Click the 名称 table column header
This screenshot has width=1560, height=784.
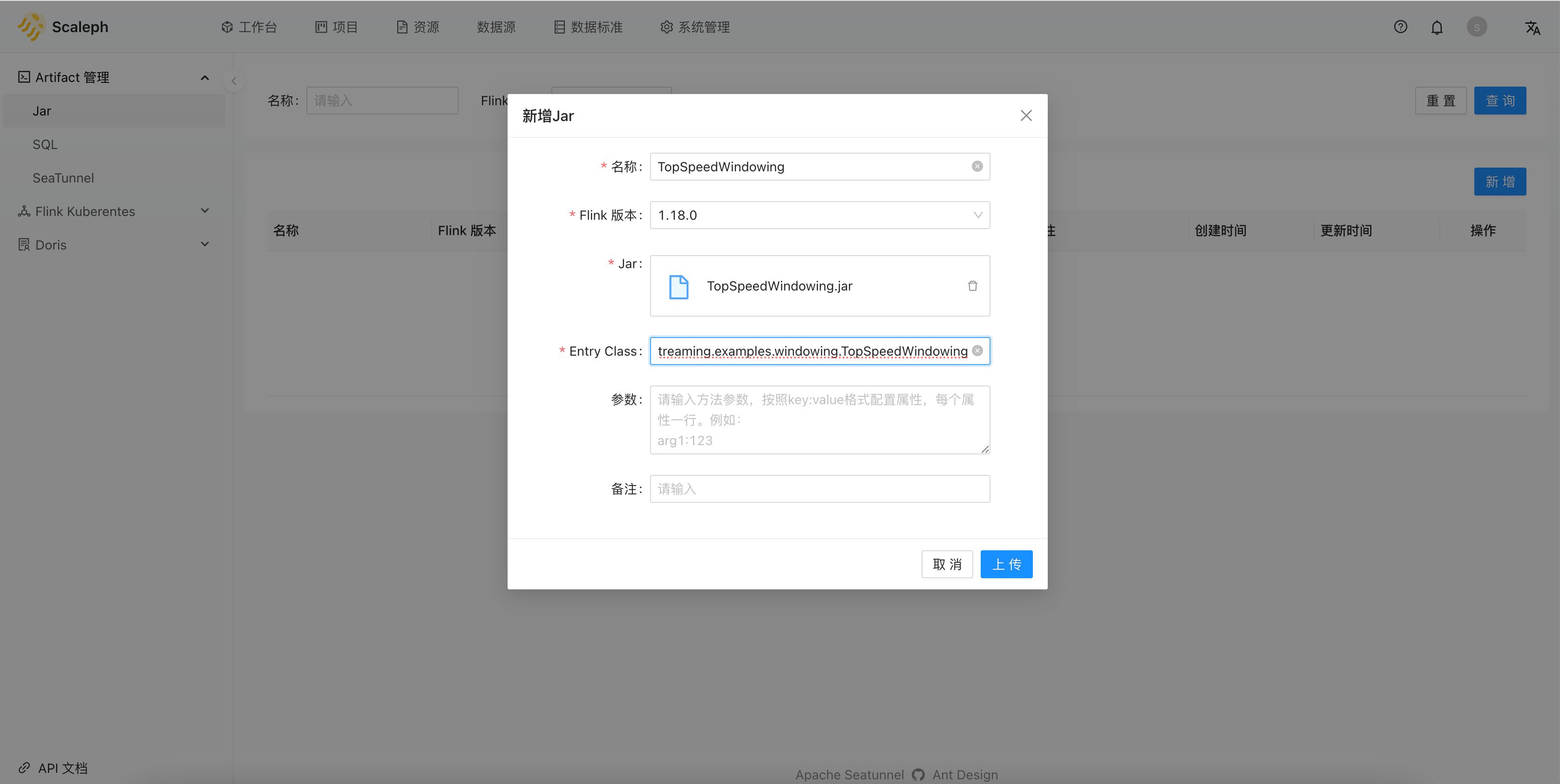click(x=286, y=230)
